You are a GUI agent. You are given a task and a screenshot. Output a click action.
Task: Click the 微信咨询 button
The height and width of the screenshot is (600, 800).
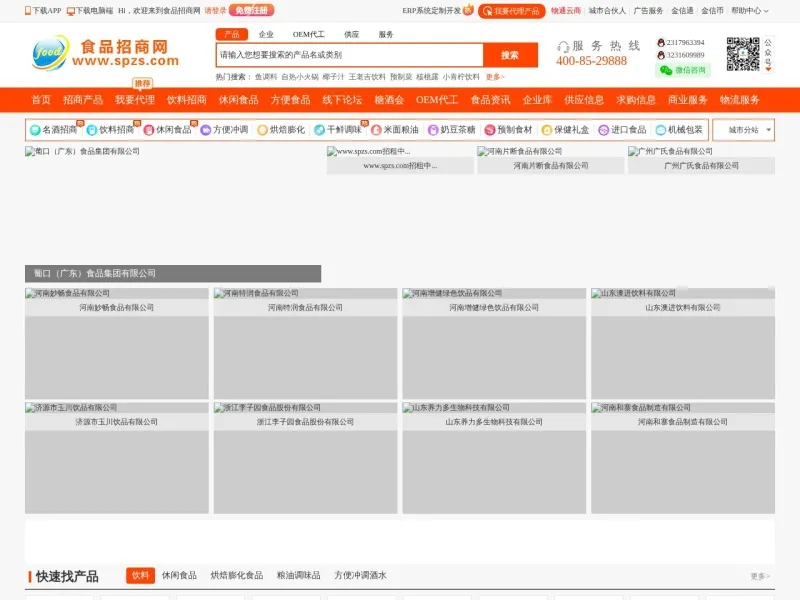coord(683,70)
